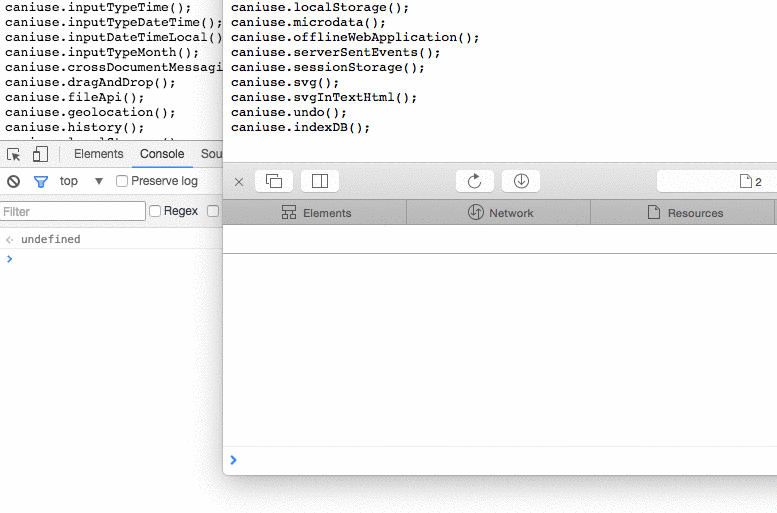The width and height of the screenshot is (777, 513).
Task: Click the caniuse.fileApi(); code line
Action: pyautogui.click(x=75, y=97)
